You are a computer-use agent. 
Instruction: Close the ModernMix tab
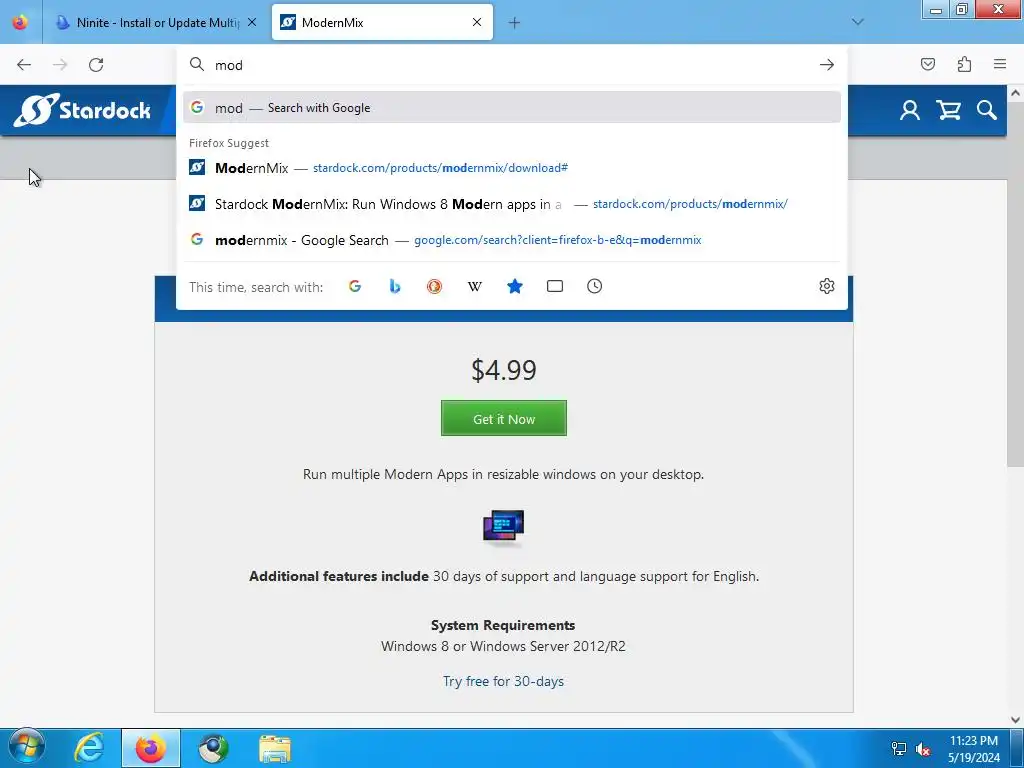pyautogui.click(x=477, y=22)
